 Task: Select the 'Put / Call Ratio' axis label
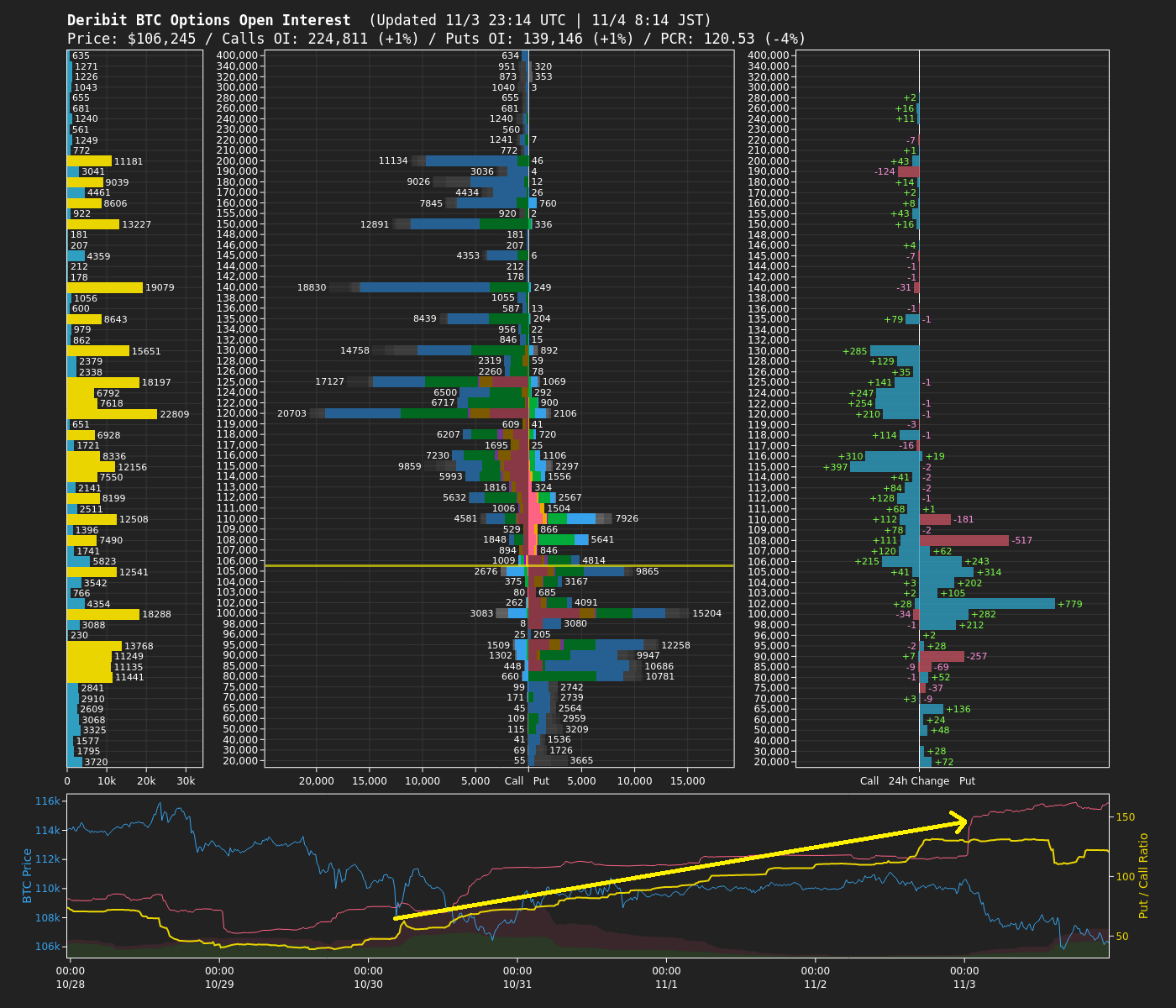click(1143, 875)
